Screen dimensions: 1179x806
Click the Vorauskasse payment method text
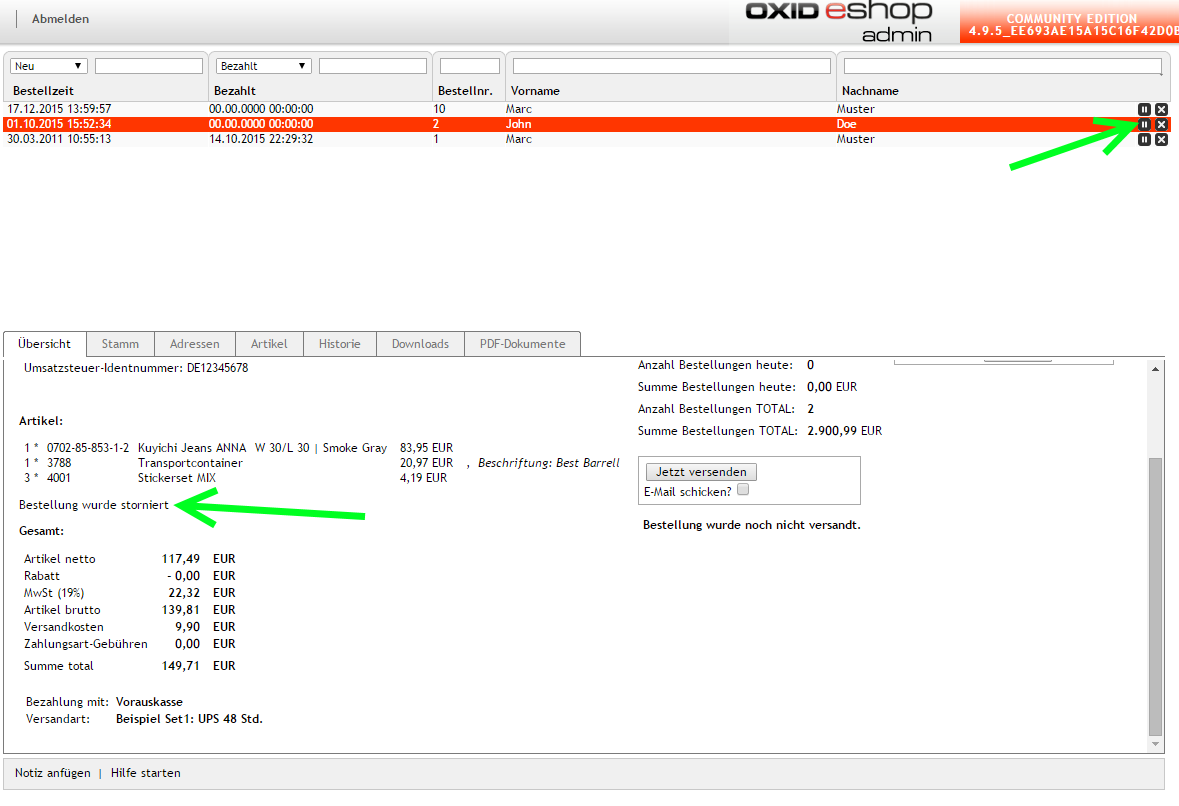coord(150,701)
